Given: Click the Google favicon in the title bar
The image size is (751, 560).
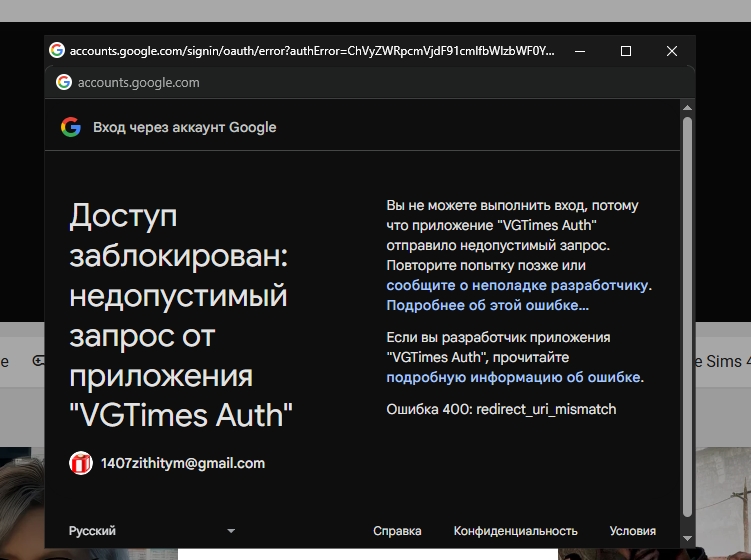Looking at the screenshot, I should point(57,50).
